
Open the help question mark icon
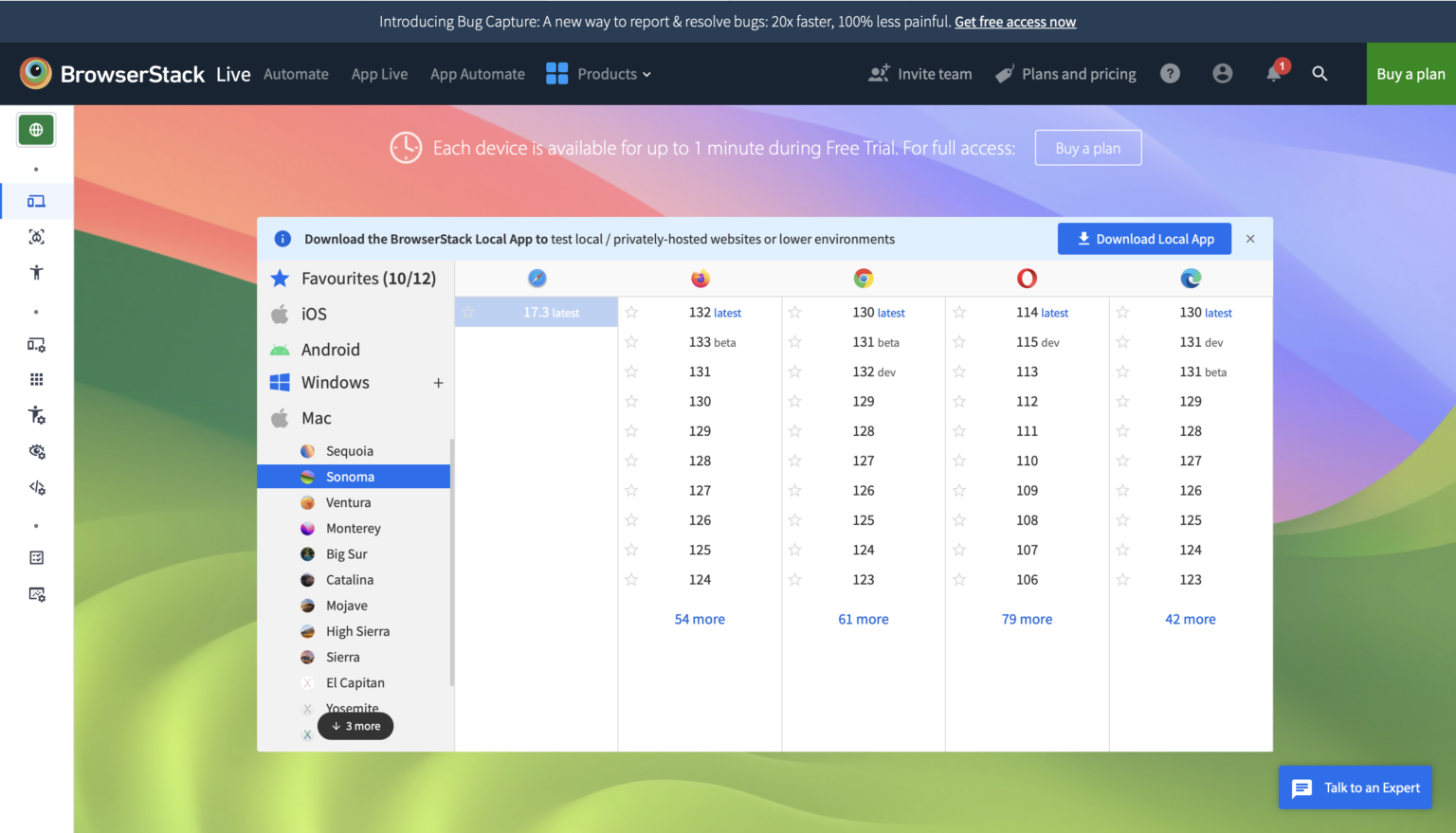1171,74
